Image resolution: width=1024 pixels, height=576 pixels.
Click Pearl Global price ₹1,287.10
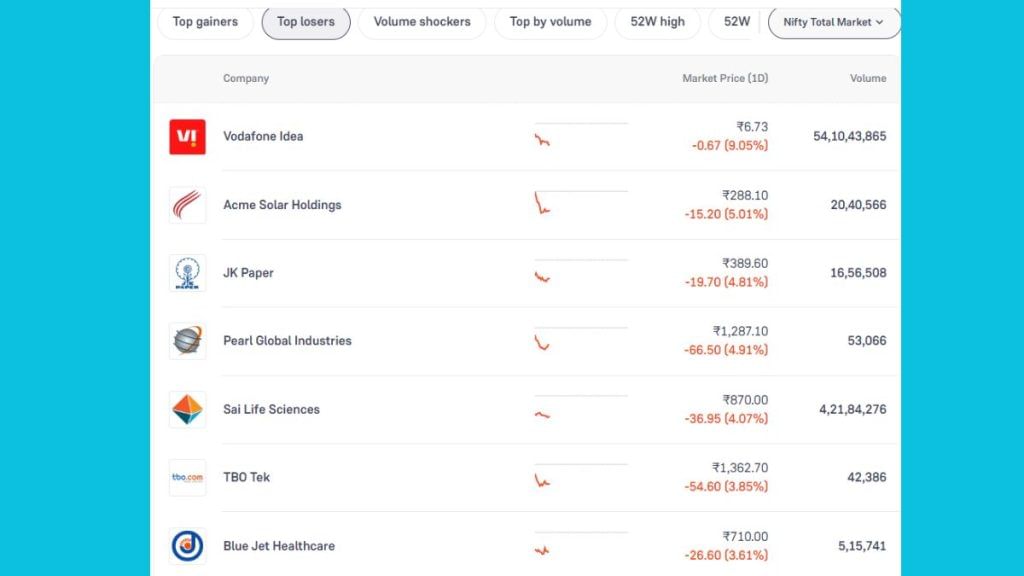[x=741, y=331]
